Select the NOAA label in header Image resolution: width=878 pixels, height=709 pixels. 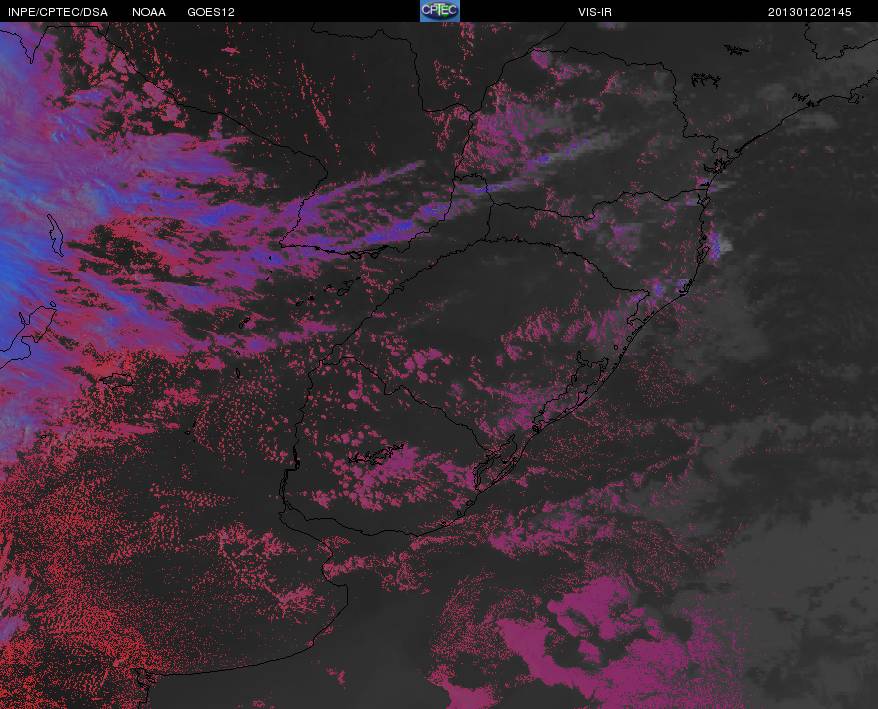149,12
